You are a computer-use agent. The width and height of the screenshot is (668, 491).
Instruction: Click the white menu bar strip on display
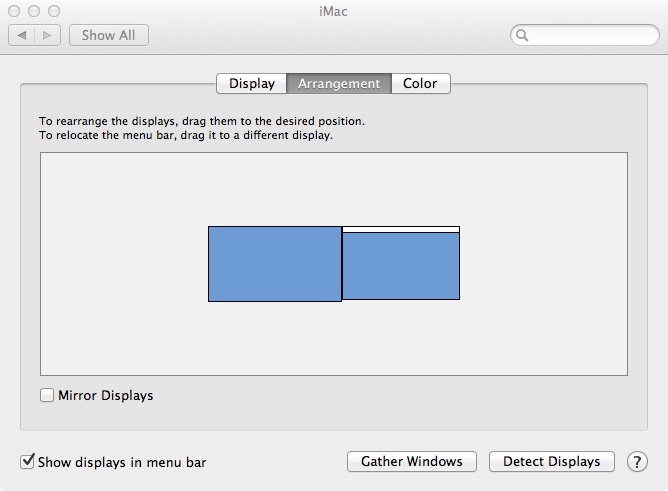[400, 229]
